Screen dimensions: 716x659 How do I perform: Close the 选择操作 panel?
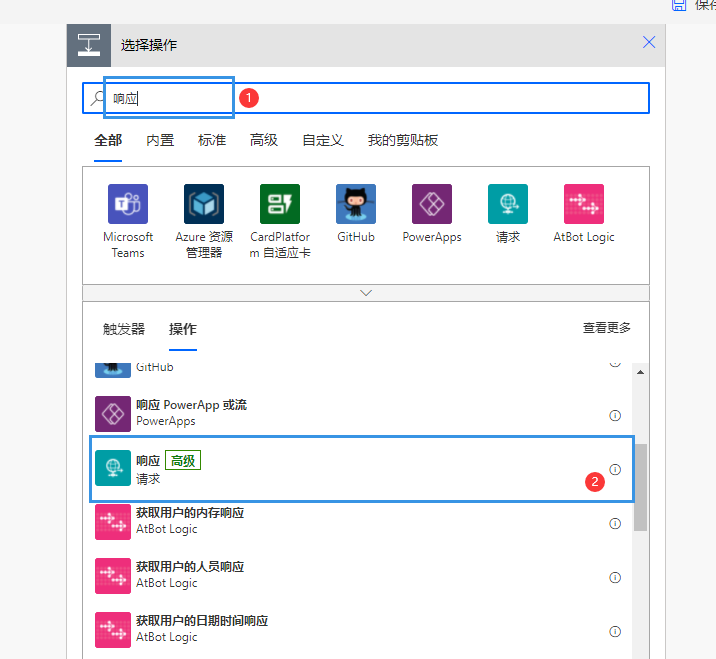pyautogui.click(x=649, y=42)
